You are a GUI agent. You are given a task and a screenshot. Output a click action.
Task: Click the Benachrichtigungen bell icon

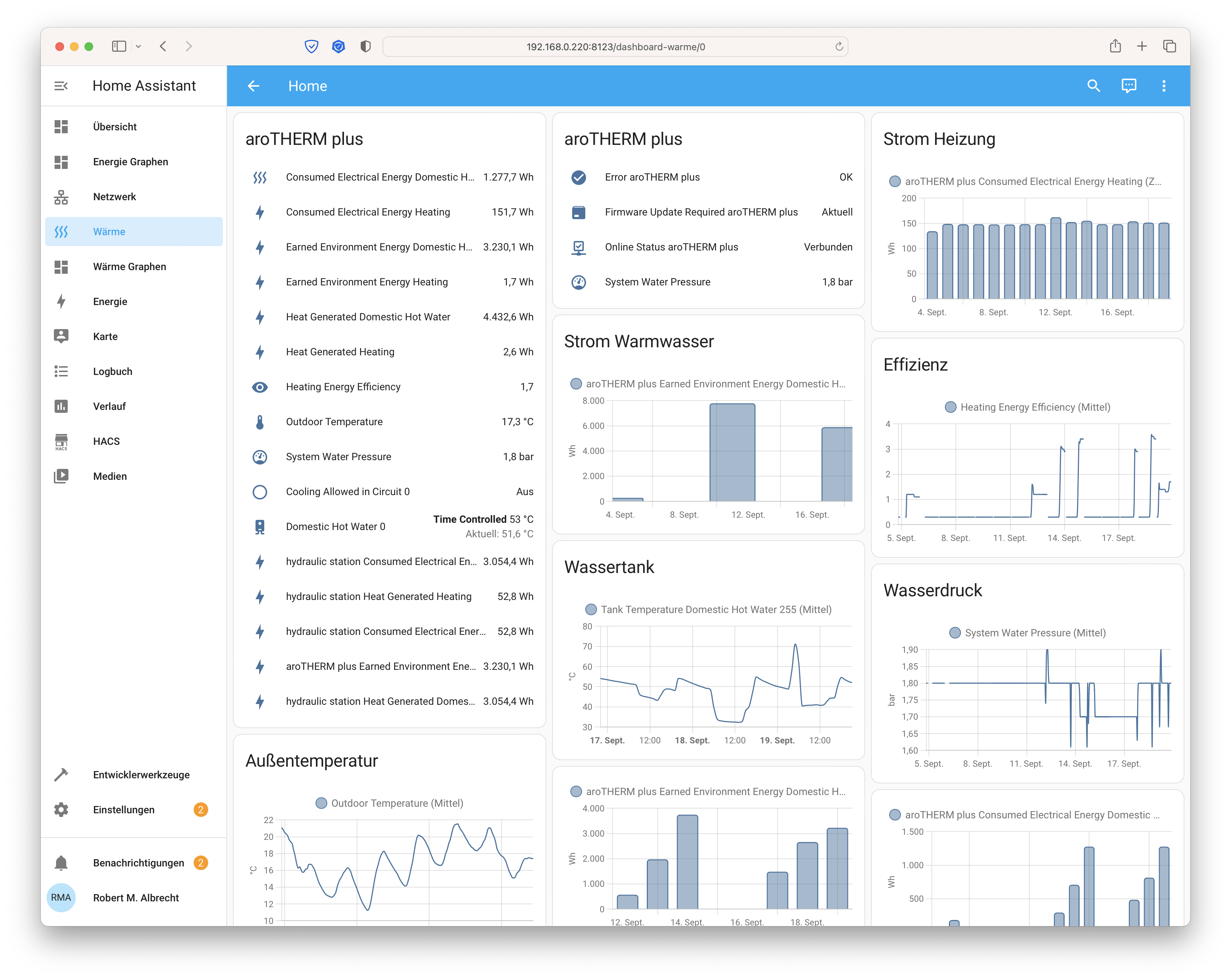pos(61,862)
